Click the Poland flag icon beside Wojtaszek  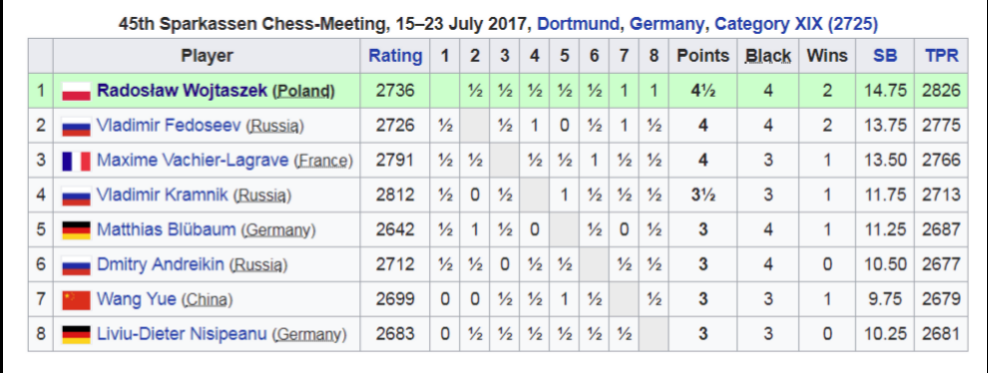[76, 91]
